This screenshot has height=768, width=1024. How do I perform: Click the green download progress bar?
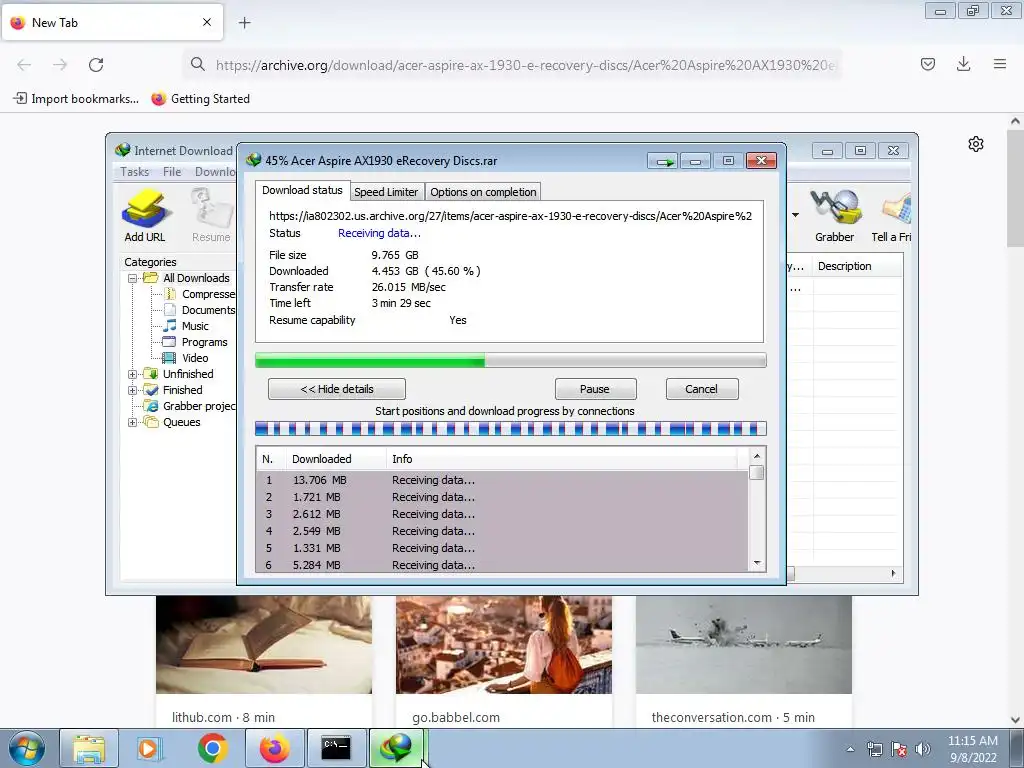coord(511,360)
